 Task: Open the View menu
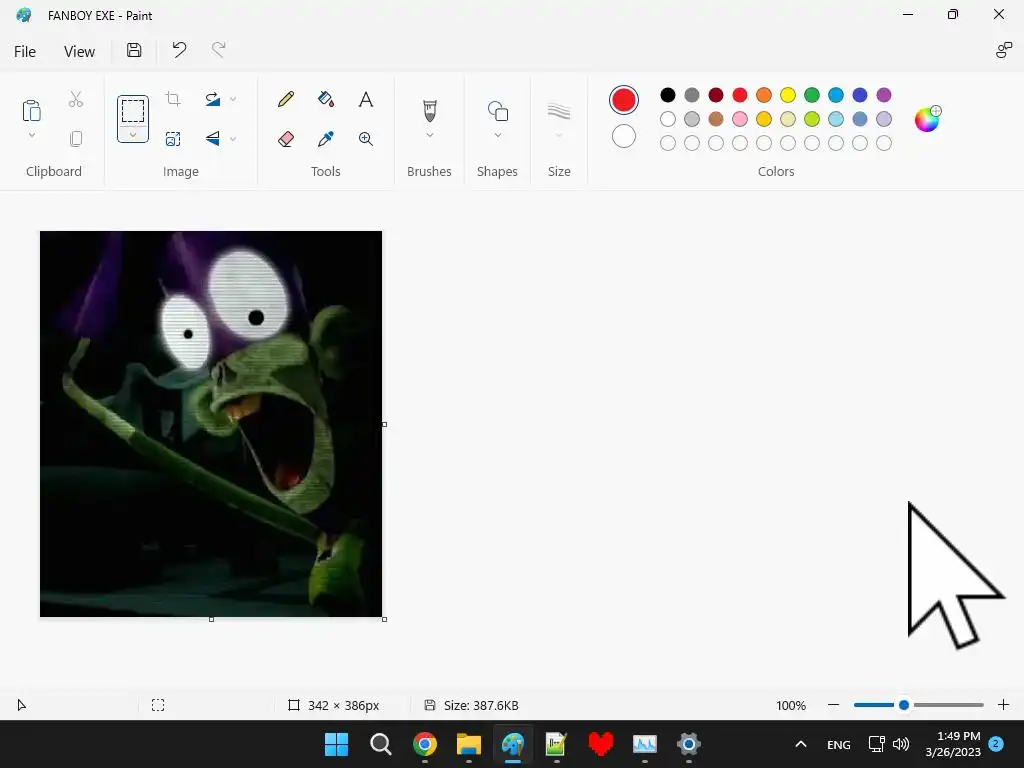tap(79, 52)
